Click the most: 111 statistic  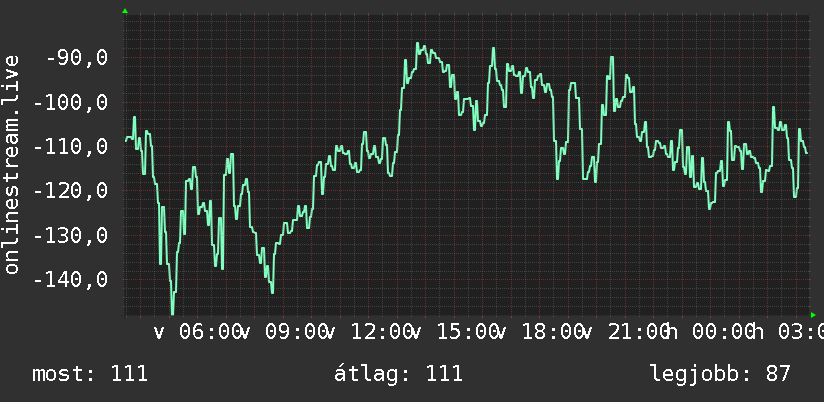pos(90,374)
